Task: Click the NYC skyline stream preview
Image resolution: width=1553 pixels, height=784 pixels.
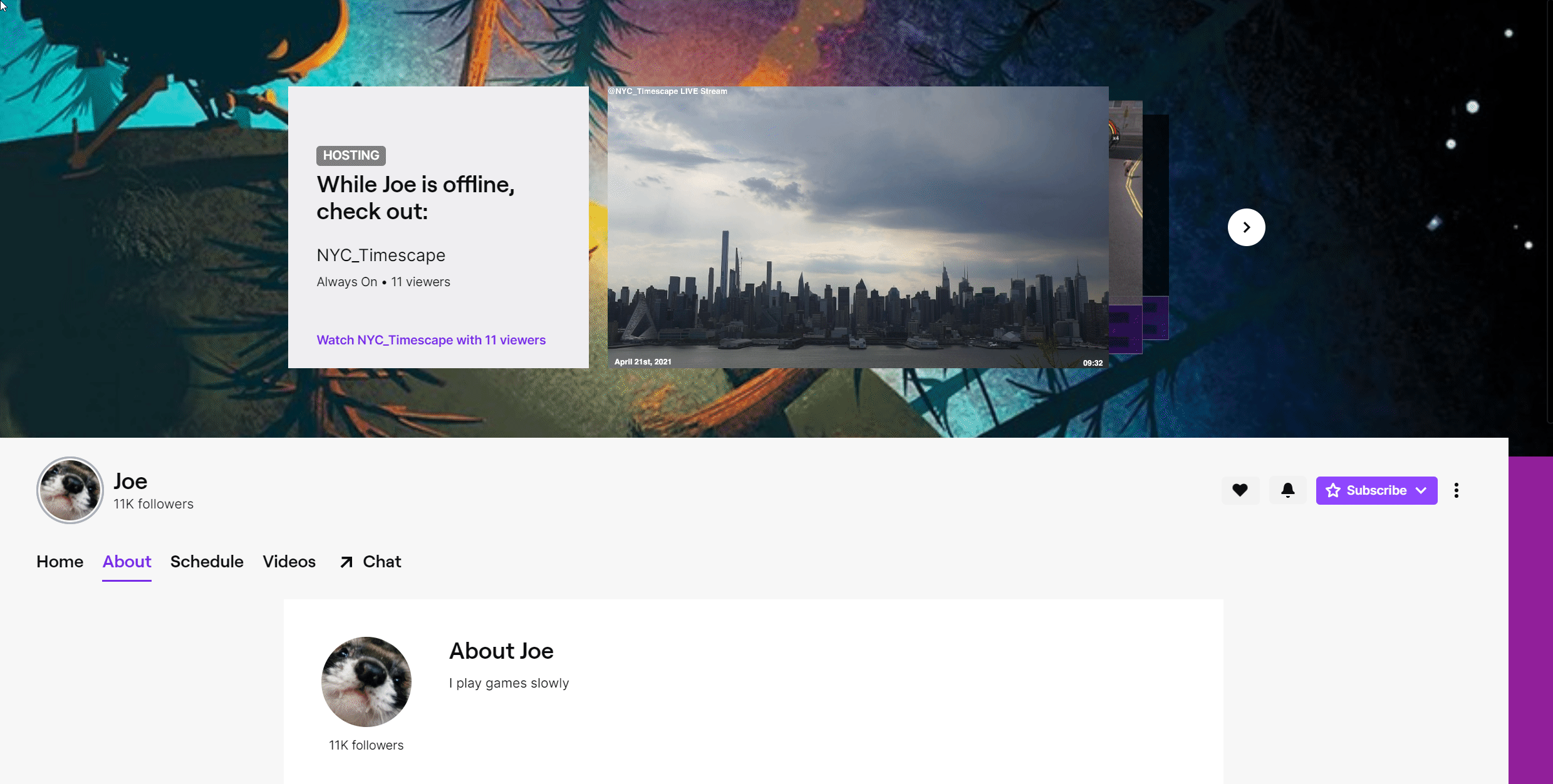Action: 858,227
